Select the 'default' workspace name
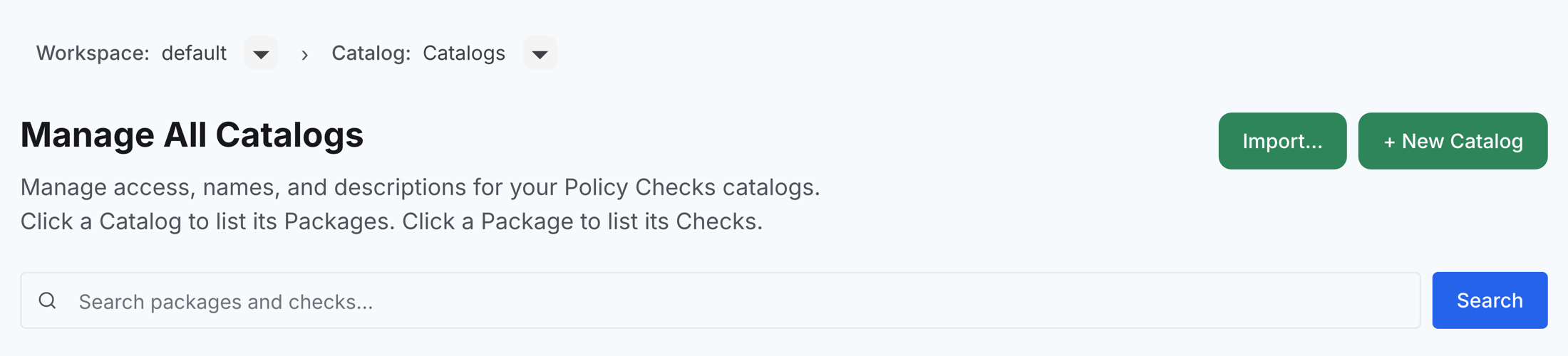The height and width of the screenshot is (356, 1568). coord(194,53)
